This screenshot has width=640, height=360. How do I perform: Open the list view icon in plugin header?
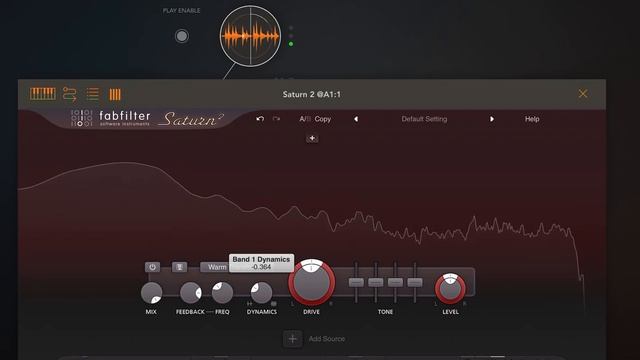93,94
